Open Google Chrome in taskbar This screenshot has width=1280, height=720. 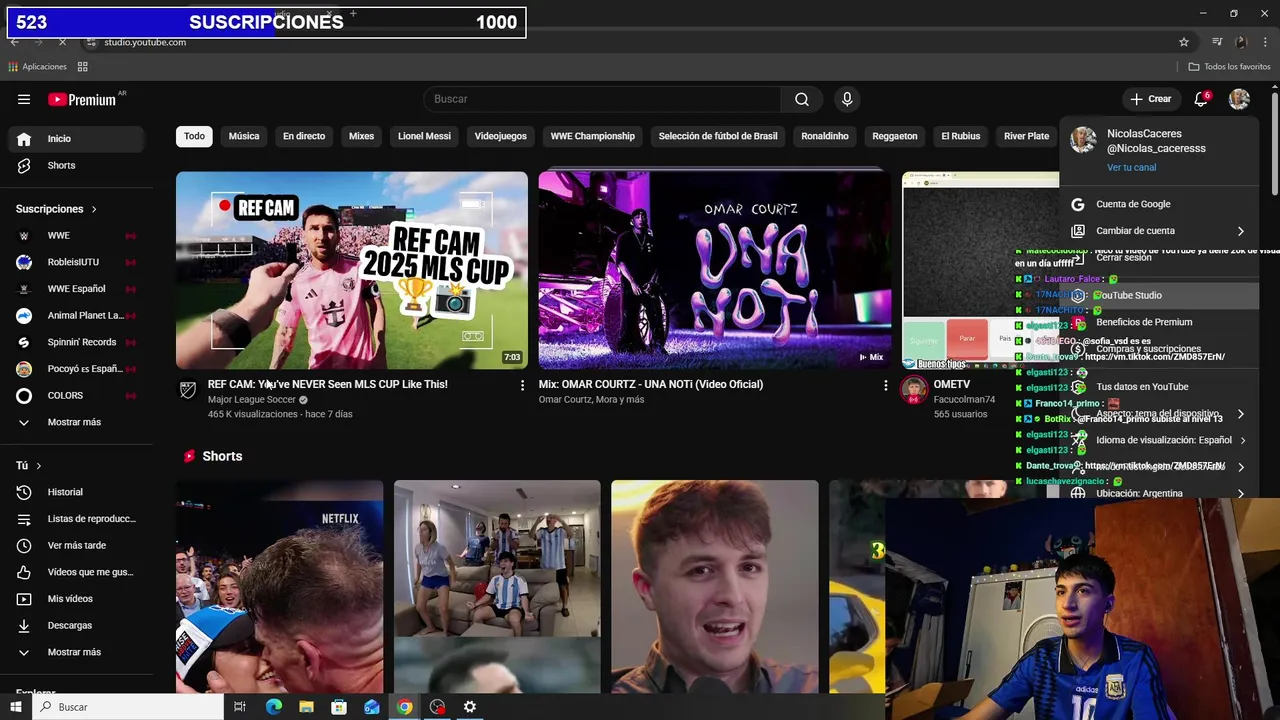pyautogui.click(x=404, y=707)
